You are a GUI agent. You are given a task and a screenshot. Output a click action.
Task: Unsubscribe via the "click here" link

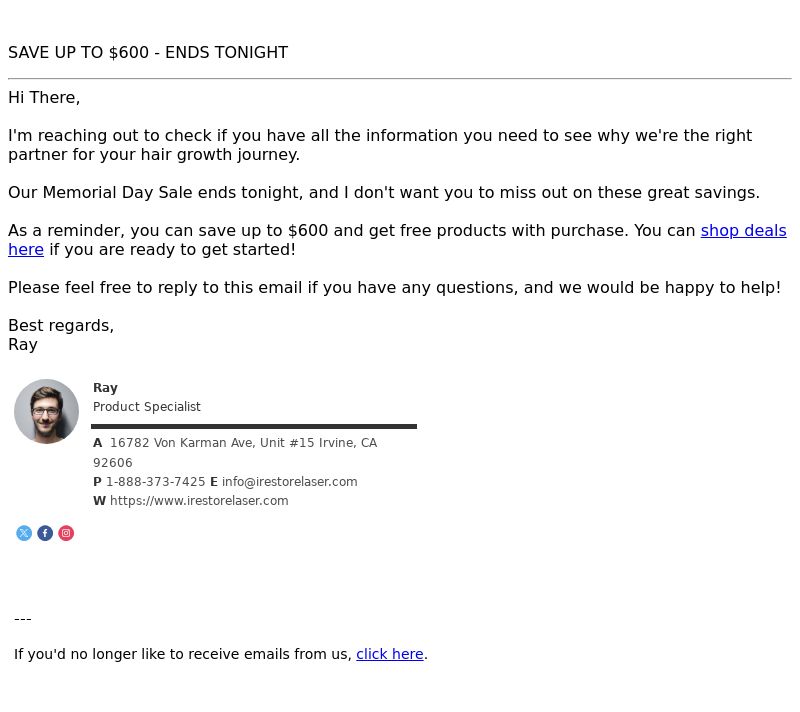(390, 654)
